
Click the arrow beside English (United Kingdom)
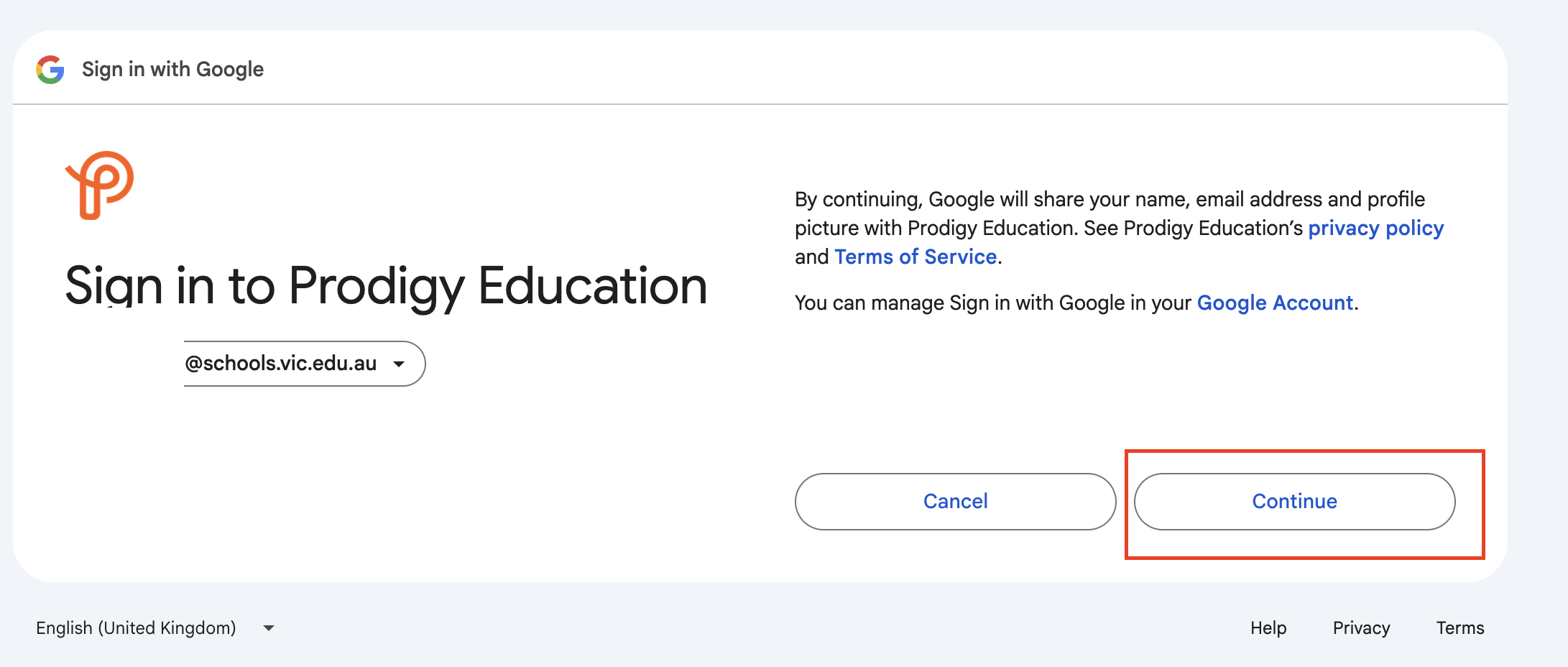coord(269,628)
